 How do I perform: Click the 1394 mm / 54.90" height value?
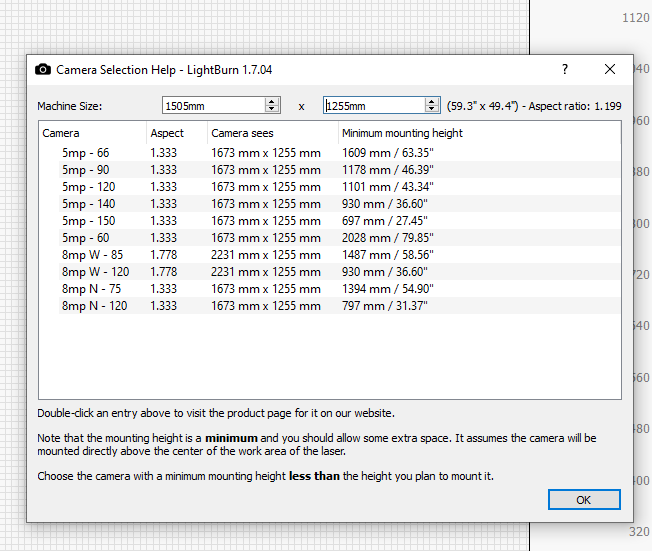point(388,289)
